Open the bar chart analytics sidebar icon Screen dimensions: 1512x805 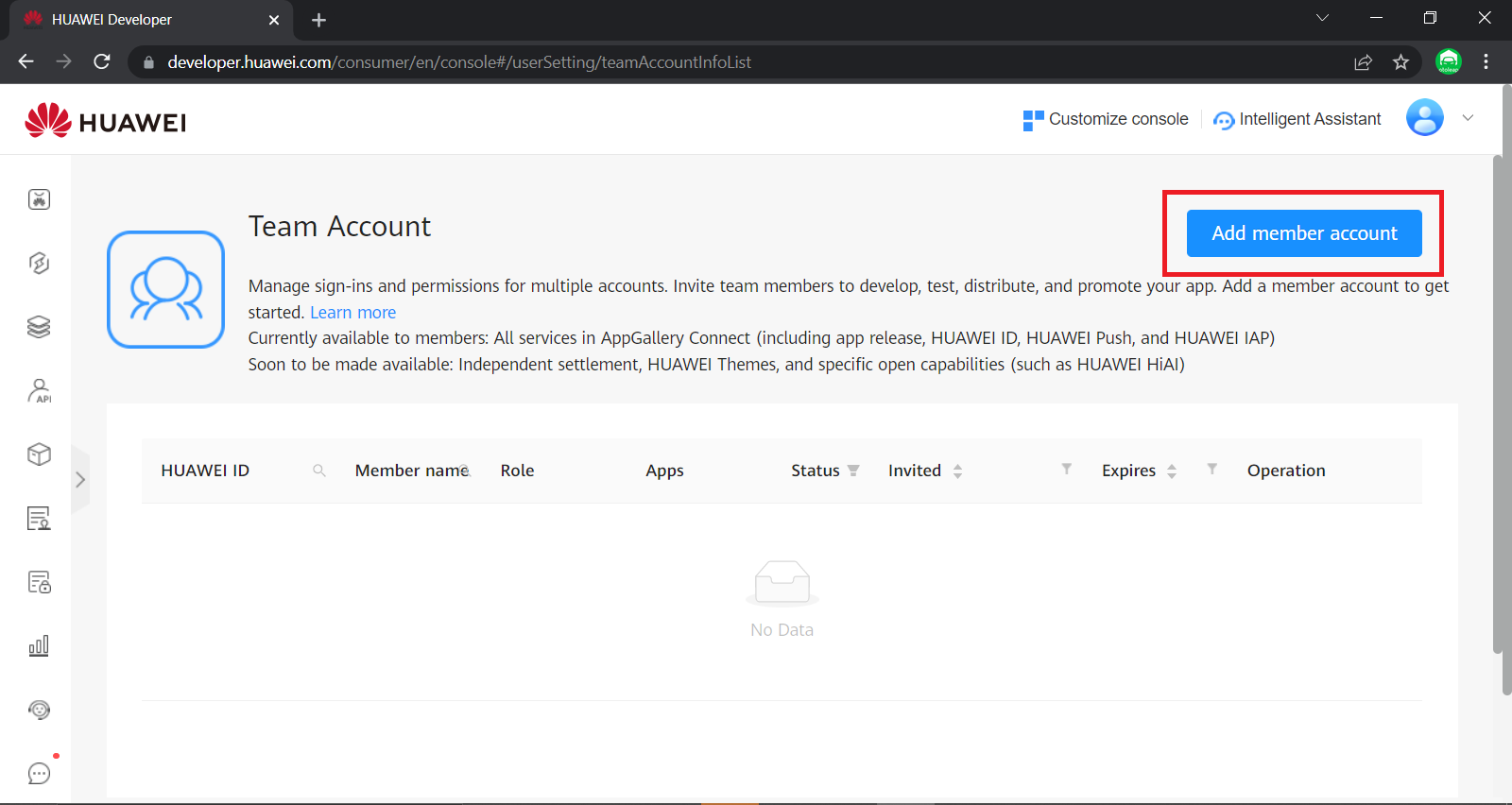click(39, 646)
